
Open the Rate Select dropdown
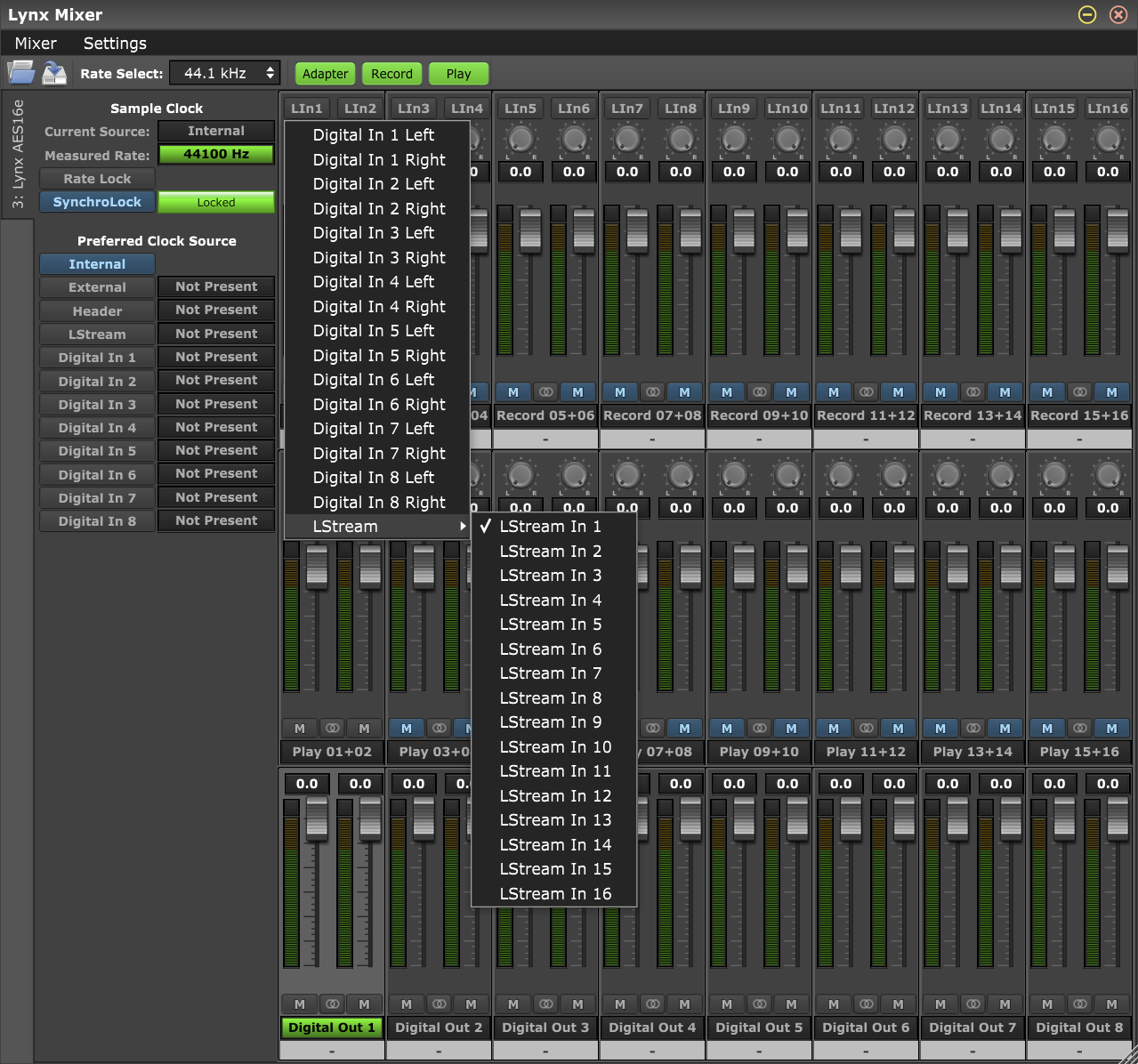tap(224, 73)
